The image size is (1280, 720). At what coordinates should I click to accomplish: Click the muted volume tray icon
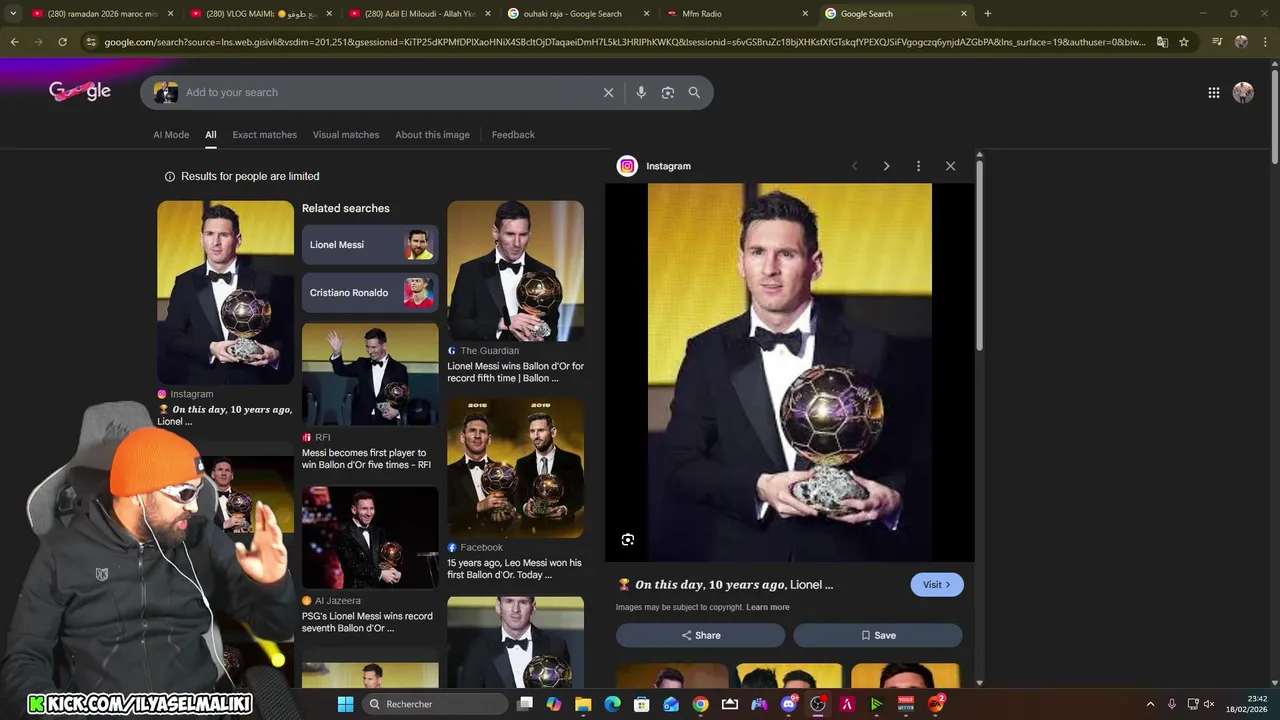[x=1210, y=704]
